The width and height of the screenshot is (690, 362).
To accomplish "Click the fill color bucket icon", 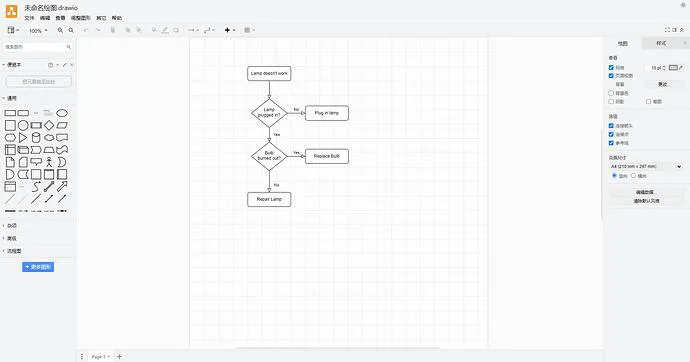I will pos(154,30).
